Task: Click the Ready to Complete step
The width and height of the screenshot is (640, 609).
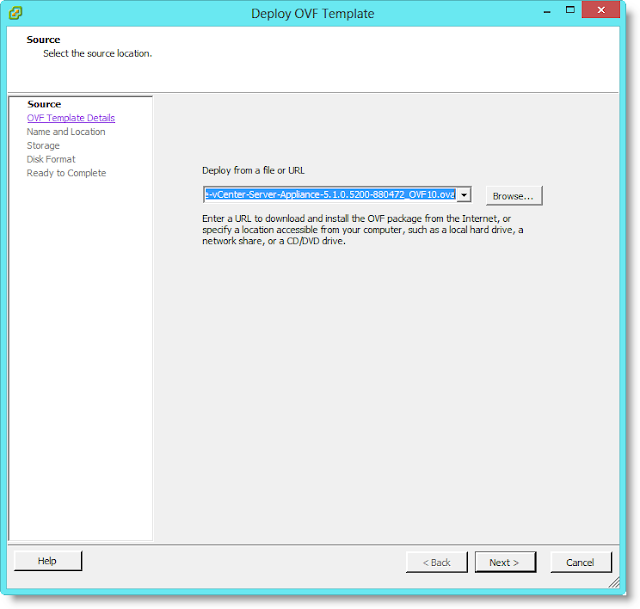Action: coord(67,173)
